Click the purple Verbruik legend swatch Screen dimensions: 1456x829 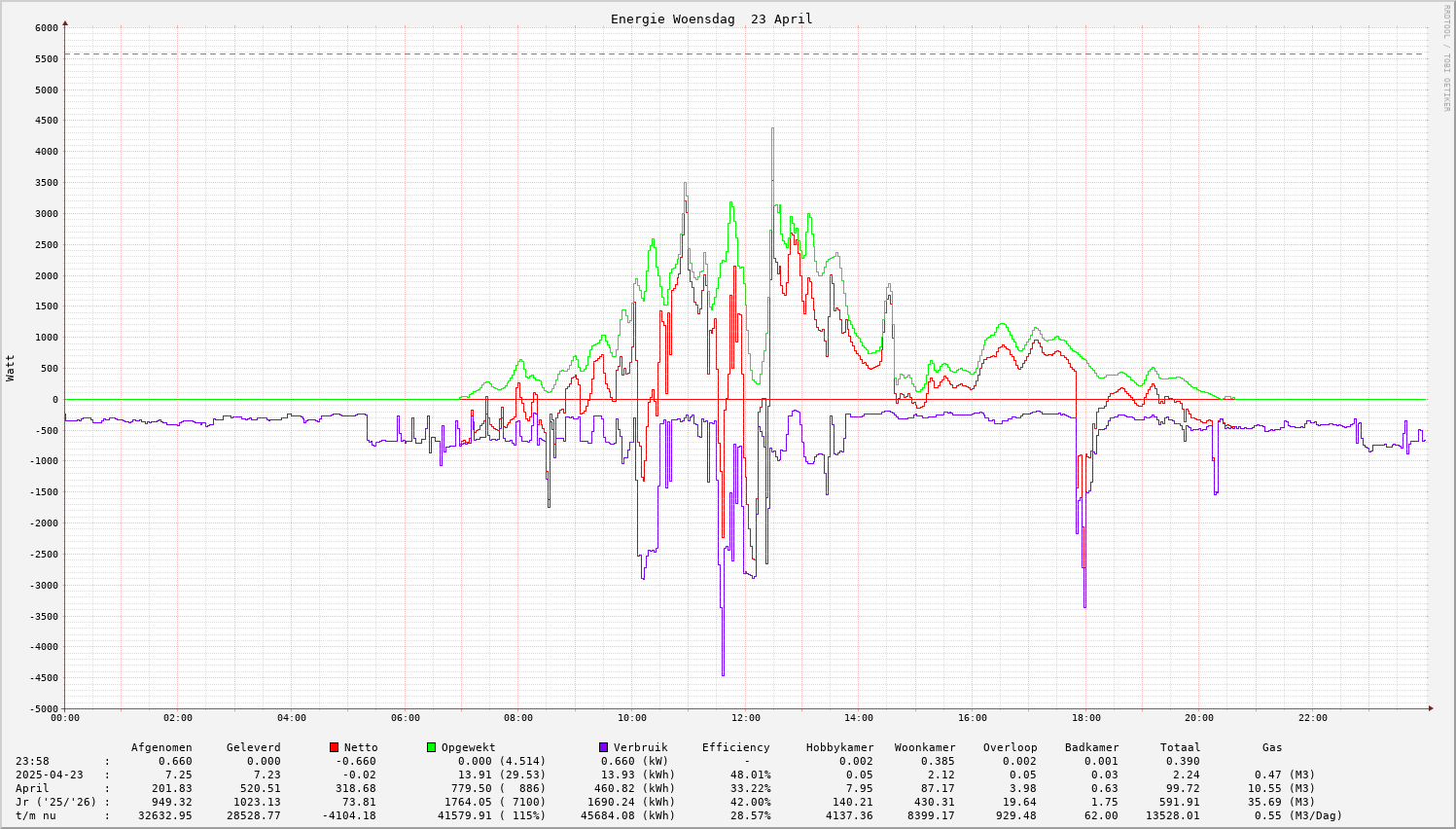coord(603,747)
